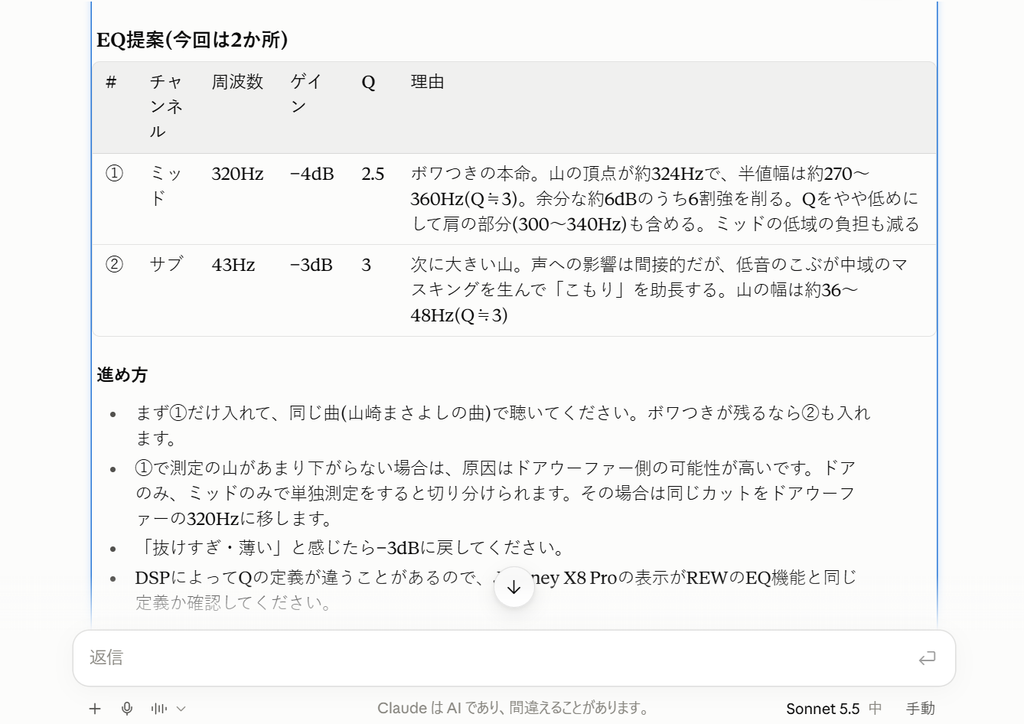
Task: Click the scroll-to-bottom arrow button
Action: [x=514, y=587]
